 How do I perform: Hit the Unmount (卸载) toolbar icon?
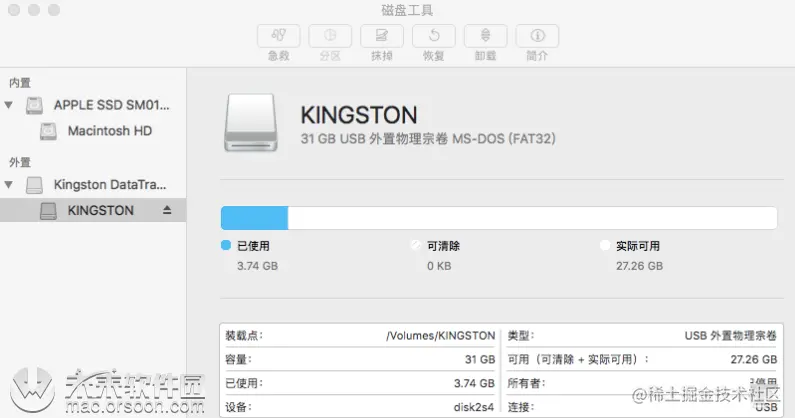(x=485, y=36)
